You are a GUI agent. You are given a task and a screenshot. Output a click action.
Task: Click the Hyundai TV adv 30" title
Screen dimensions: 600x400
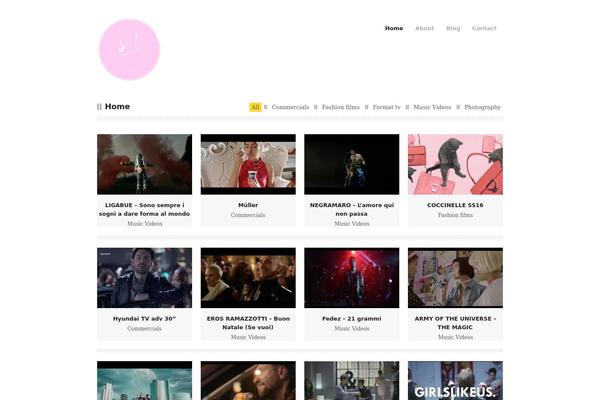coord(145,319)
